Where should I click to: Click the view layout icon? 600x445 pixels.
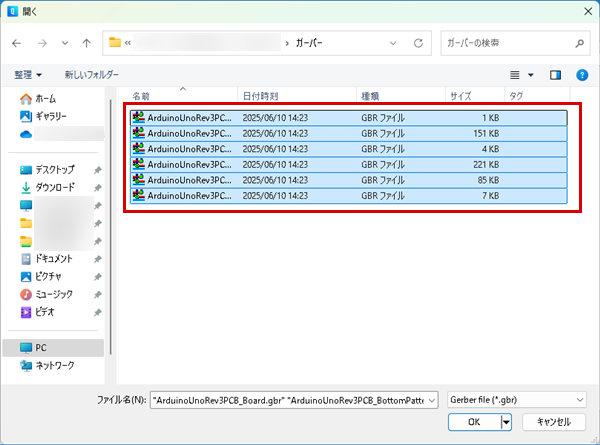pos(515,75)
